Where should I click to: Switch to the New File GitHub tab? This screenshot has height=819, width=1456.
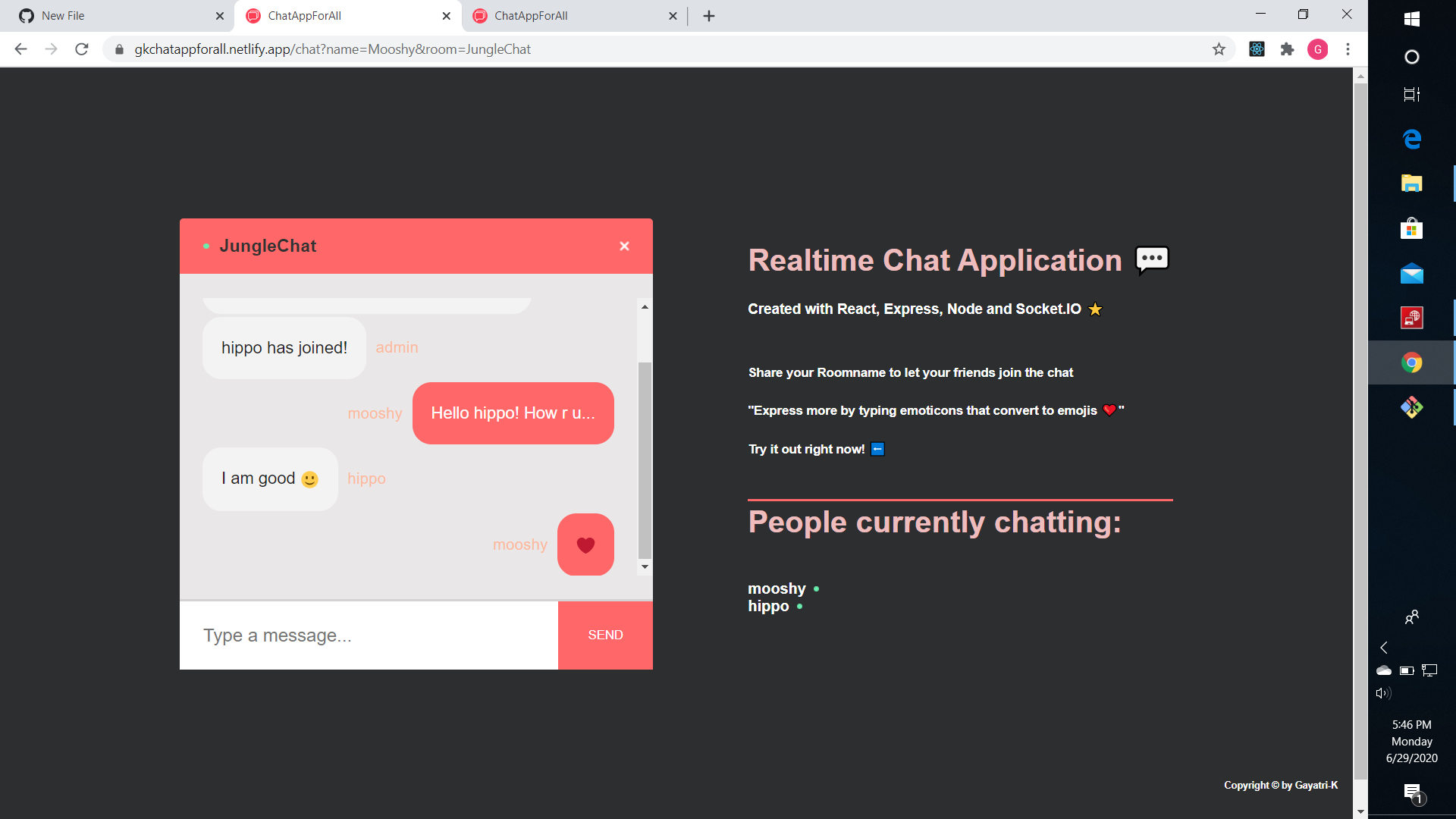point(114,16)
